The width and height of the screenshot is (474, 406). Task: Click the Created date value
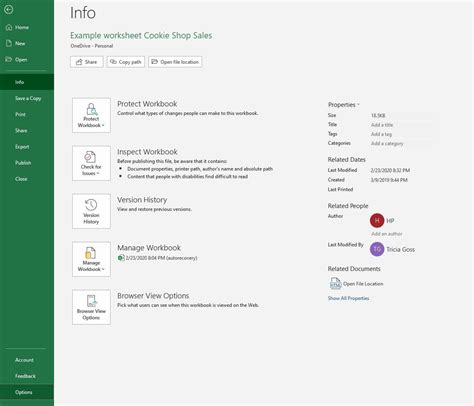[x=389, y=180]
